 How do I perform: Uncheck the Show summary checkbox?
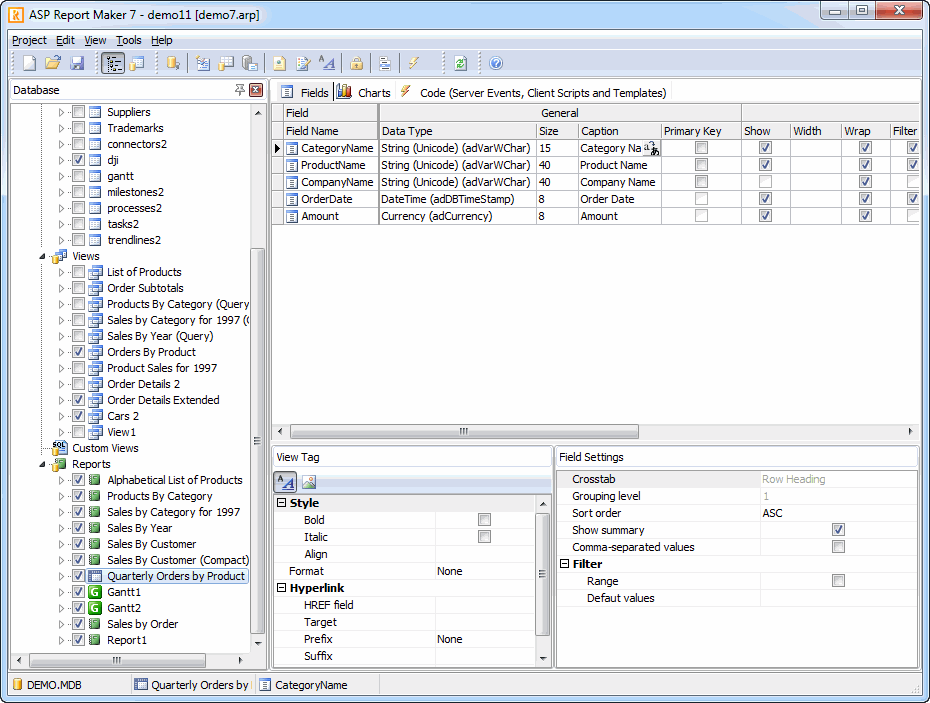[838, 530]
